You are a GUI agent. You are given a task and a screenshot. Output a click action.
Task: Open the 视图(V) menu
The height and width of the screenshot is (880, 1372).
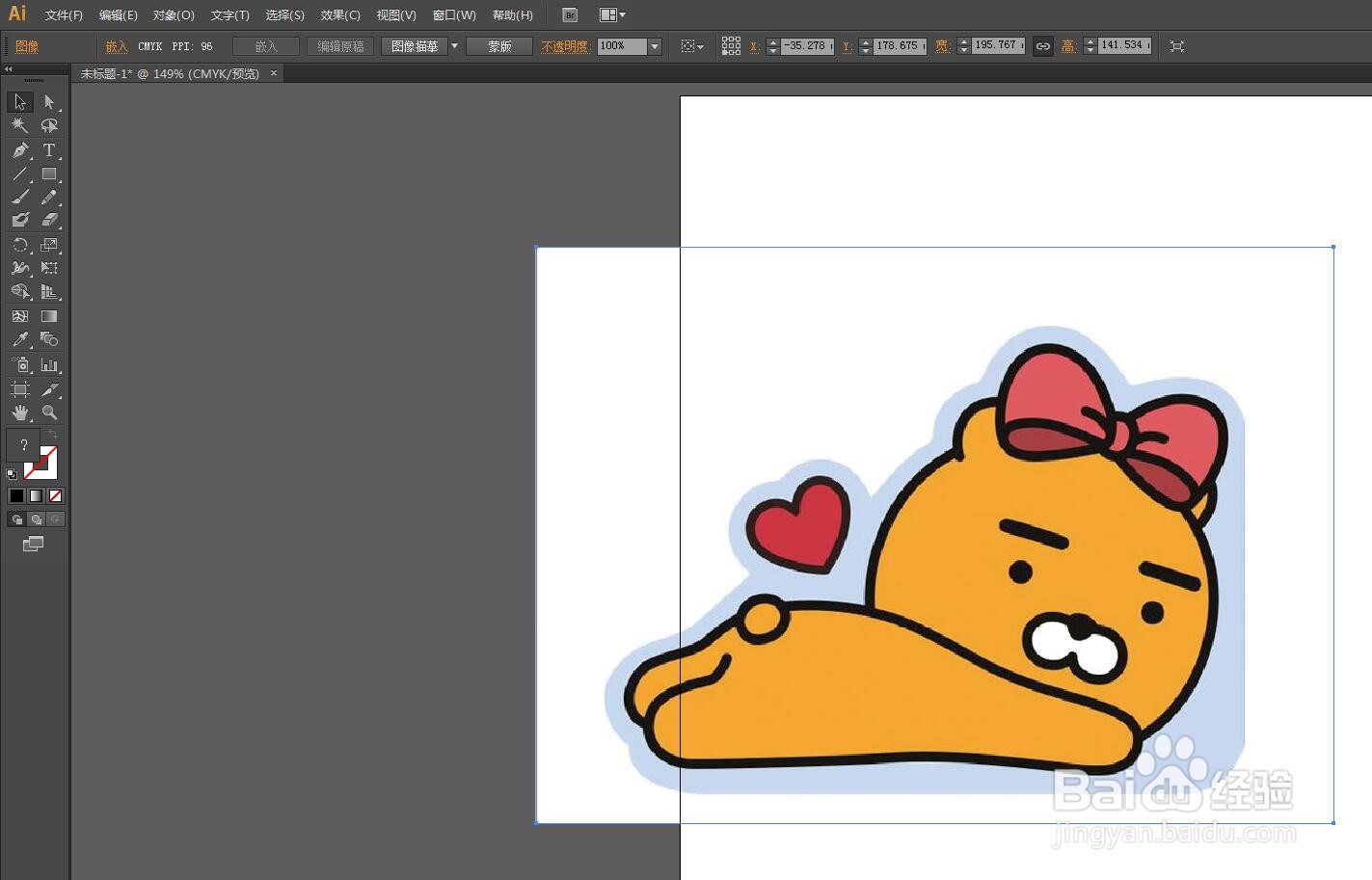[x=396, y=15]
